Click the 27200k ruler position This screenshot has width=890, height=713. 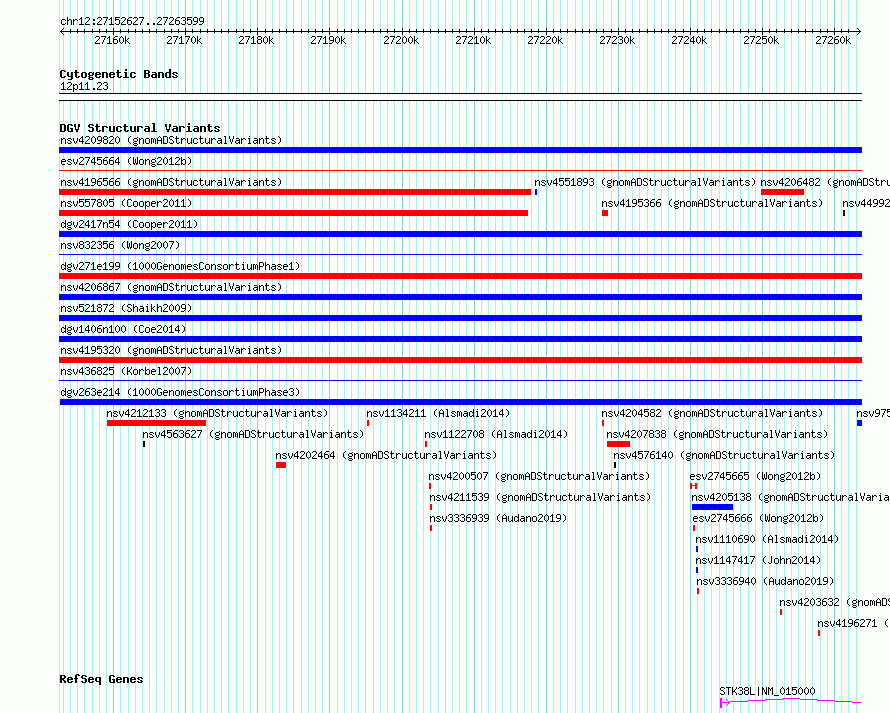tap(401, 40)
